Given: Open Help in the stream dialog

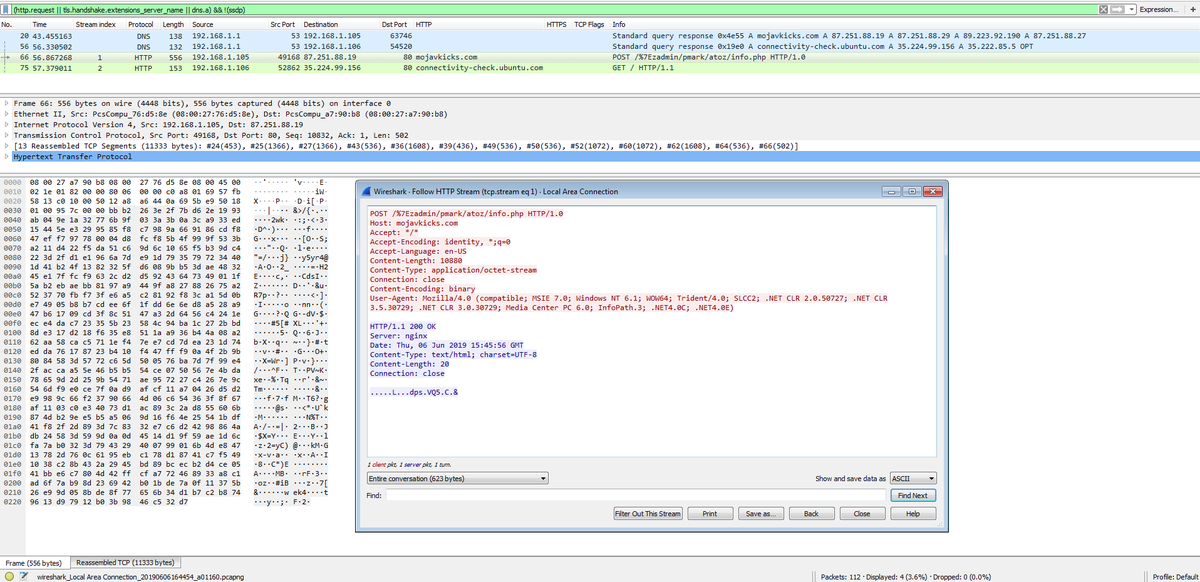Looking at the screenshot, I should point(912,514).
